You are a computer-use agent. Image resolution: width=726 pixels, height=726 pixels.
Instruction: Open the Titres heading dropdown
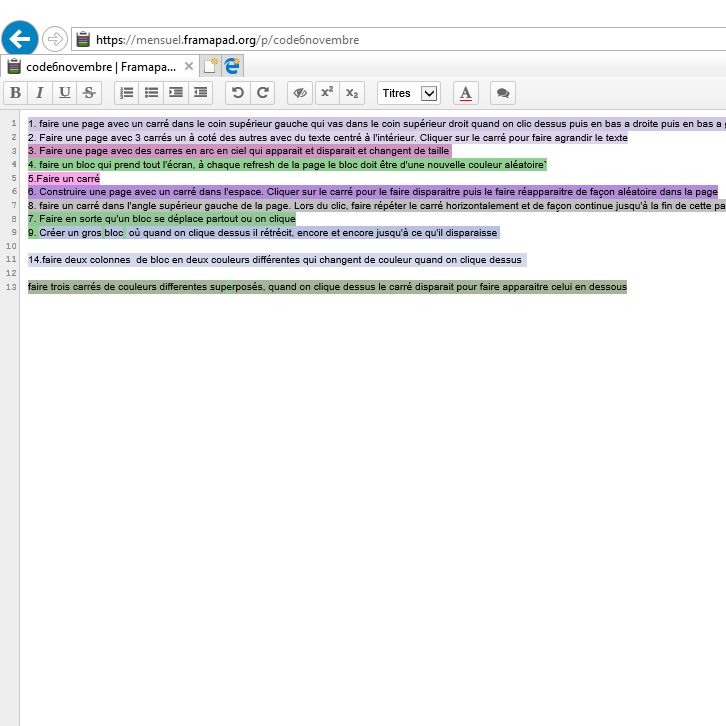[409, 93]
